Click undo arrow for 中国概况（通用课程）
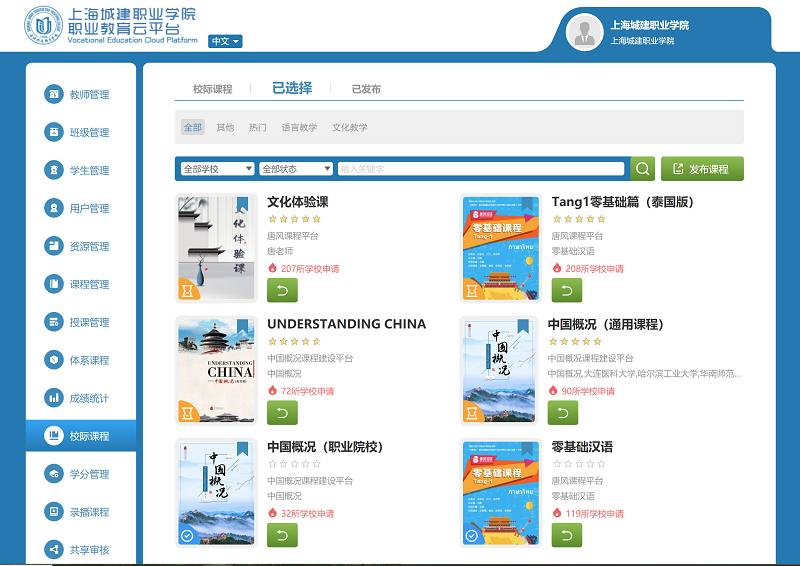Viewport: 800px width, 566px height. pyautogui.click(x=563, y=413)
